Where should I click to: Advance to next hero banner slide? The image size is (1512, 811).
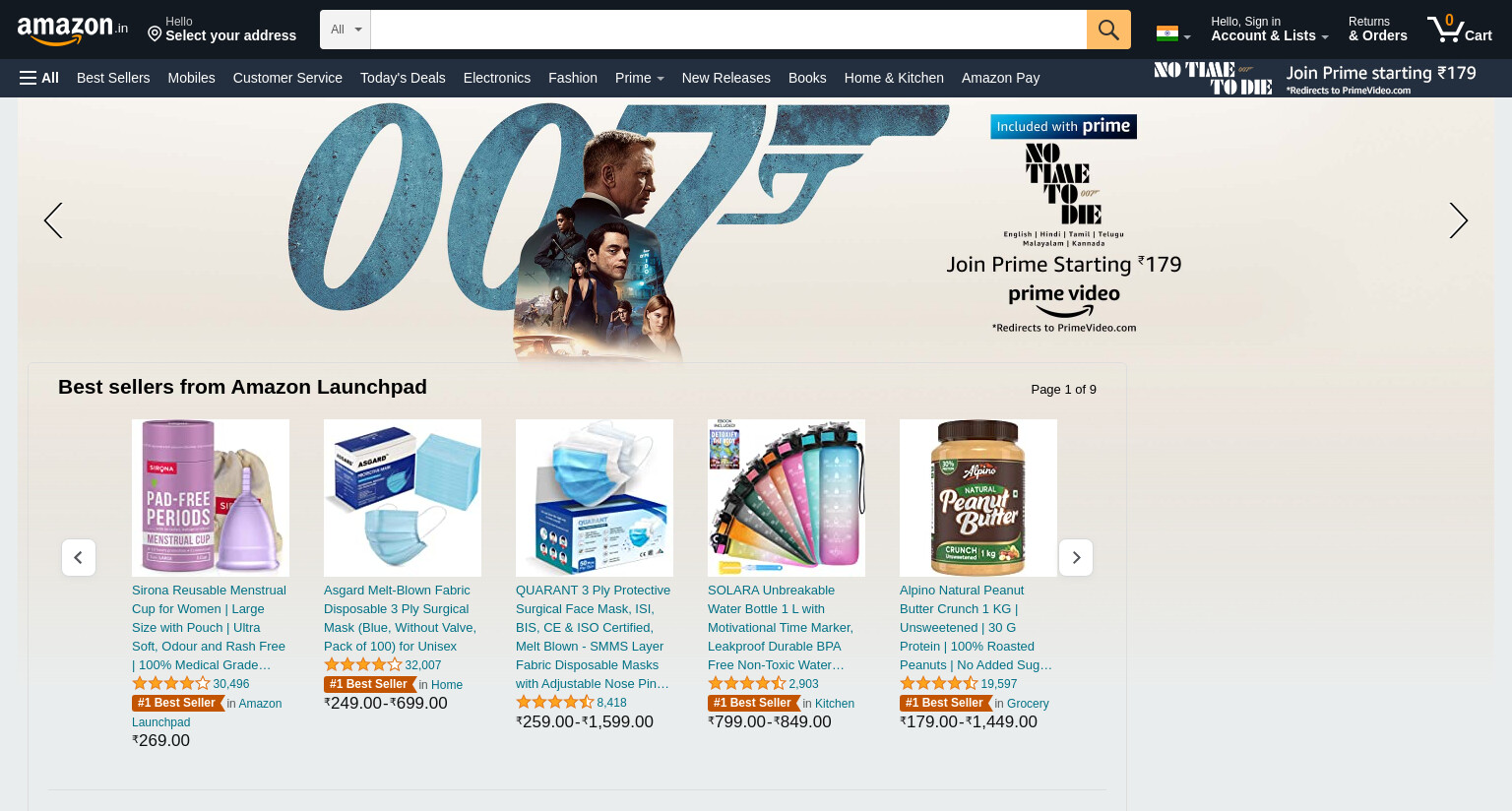point(1458,220)
